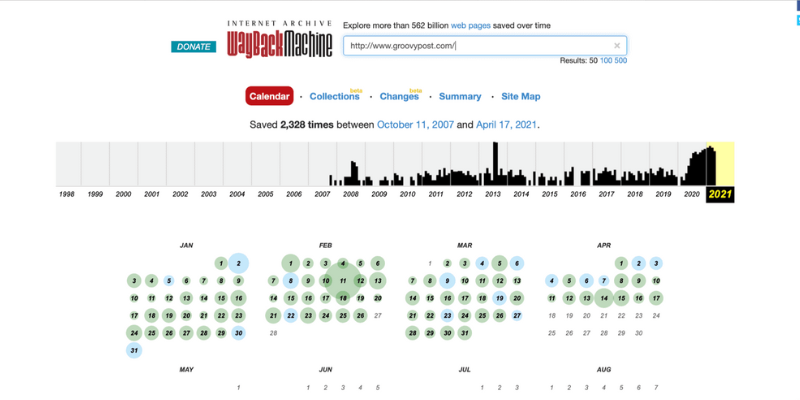
Task: Select year 2011 in the timeline
Action: click(436, 194)
